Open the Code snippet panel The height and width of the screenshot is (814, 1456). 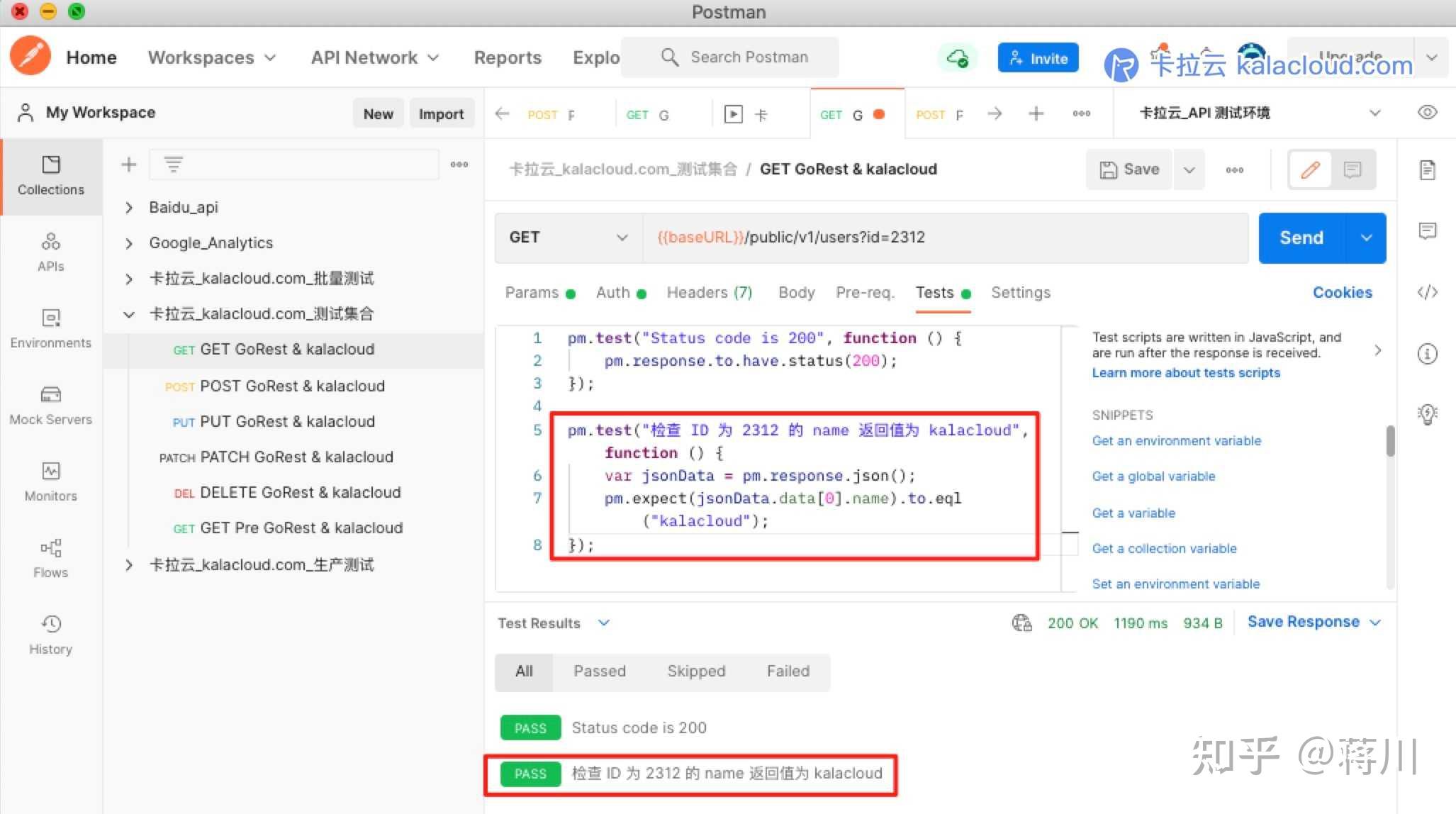[x=1428, y=292]
